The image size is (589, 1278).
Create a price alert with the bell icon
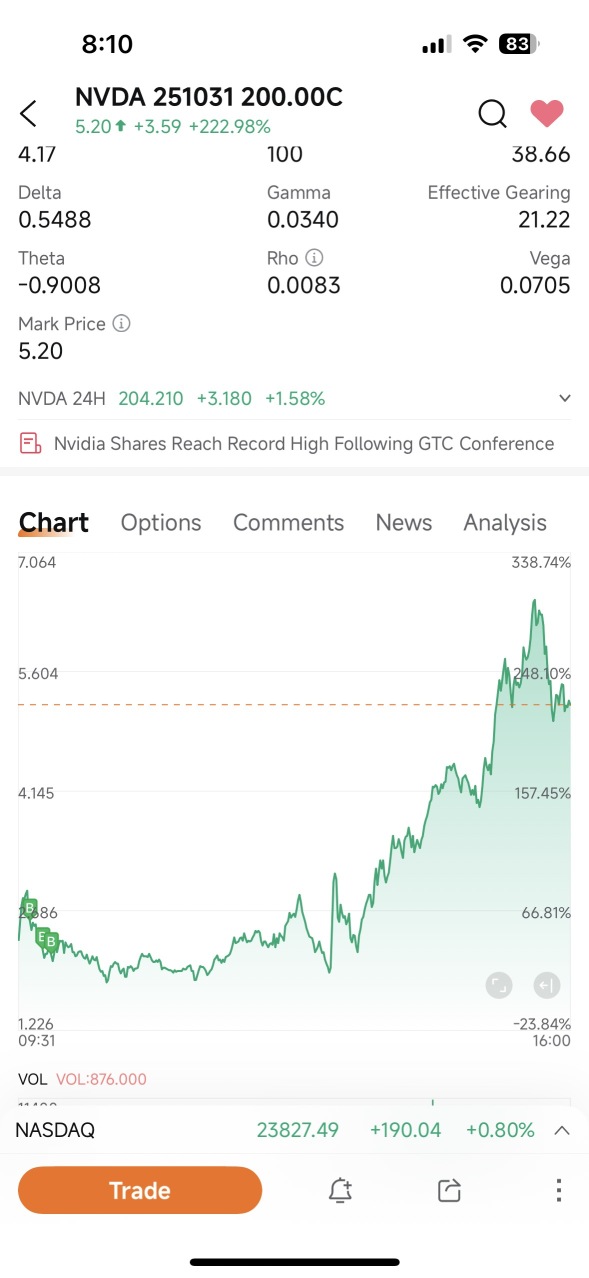[340, 1190]
